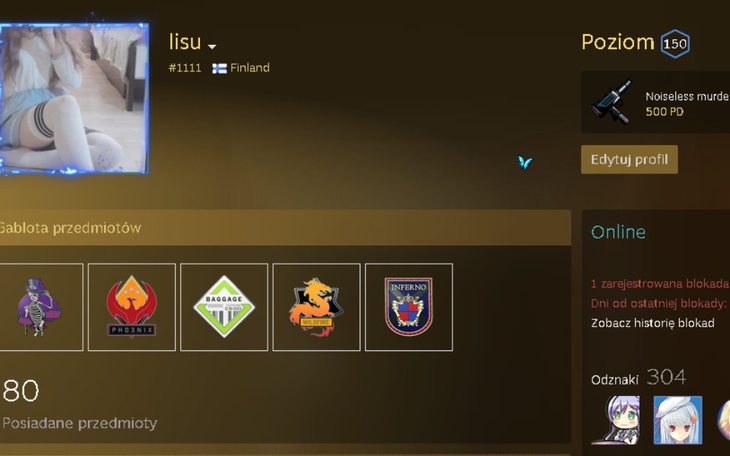Open the white-haired beret girl badge
730x456 pixels.
click(x=677, y=420)
